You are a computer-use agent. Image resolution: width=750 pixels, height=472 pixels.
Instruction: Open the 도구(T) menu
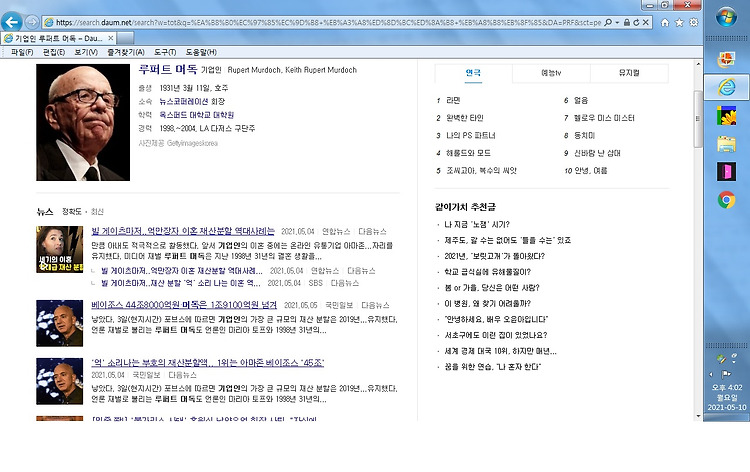coord(165,52)
